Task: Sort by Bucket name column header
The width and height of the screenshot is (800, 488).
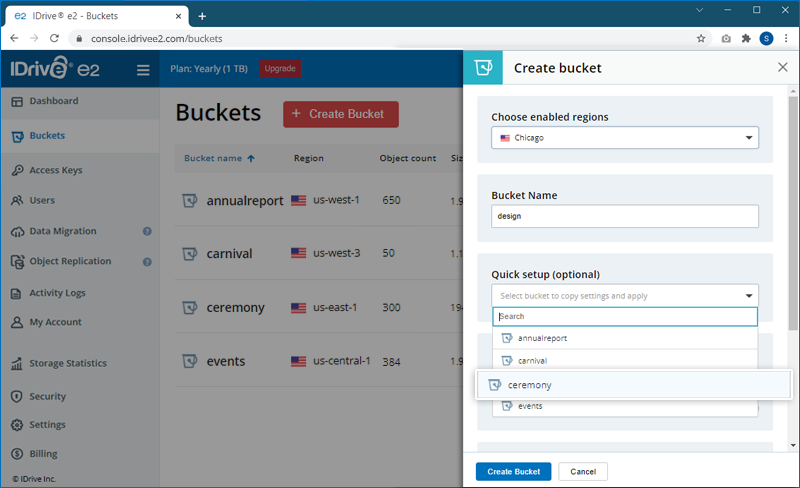Action: point(219,158)
